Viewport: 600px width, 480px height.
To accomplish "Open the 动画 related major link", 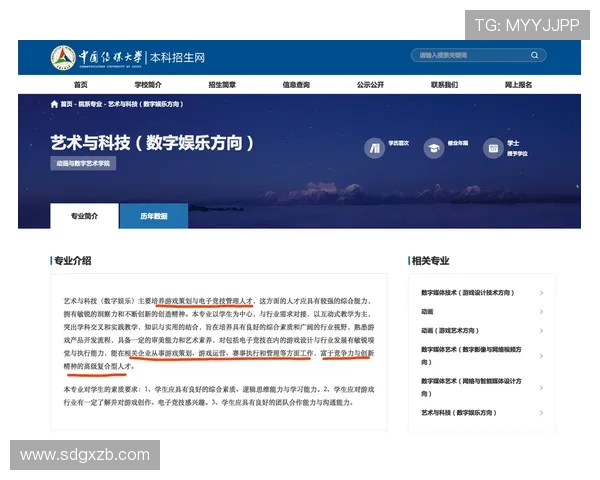I will pyautogui.click(x=427, y=312).
